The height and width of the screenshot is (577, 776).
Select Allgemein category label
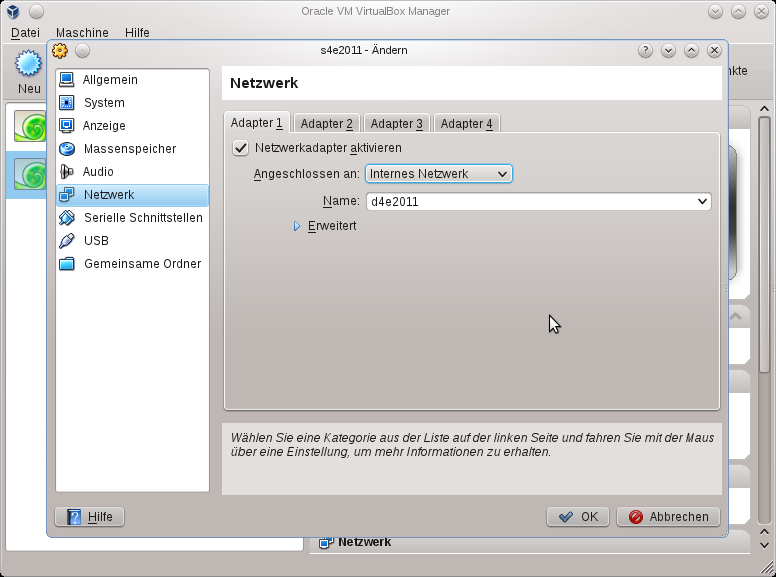pyautogui.click(x=110, y=80)
